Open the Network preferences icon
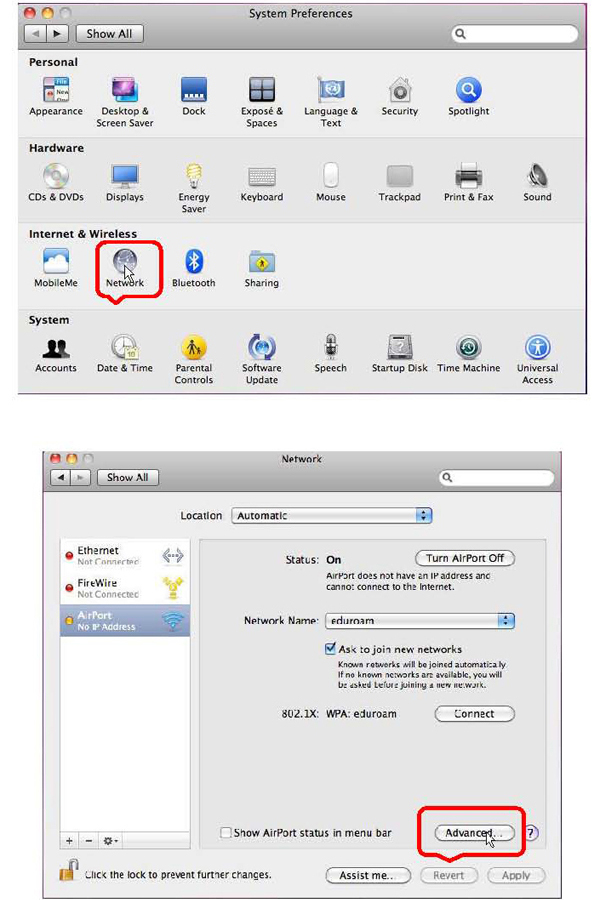600x900 pixels. point(125,263)
